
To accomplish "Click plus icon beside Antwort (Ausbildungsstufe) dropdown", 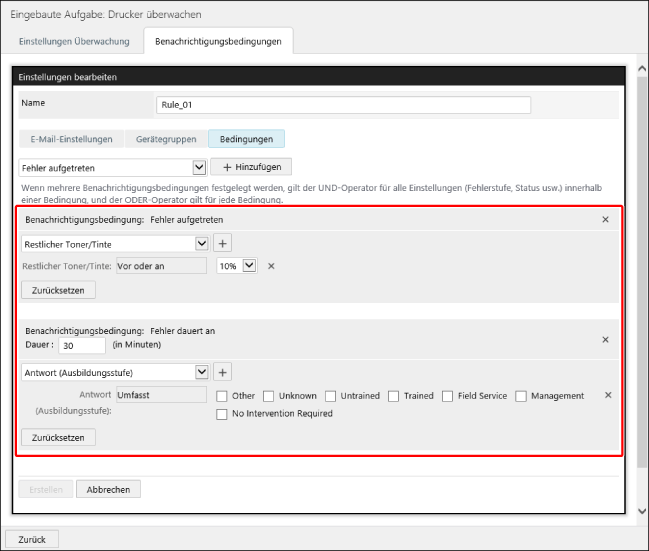I will click(222, 372).
